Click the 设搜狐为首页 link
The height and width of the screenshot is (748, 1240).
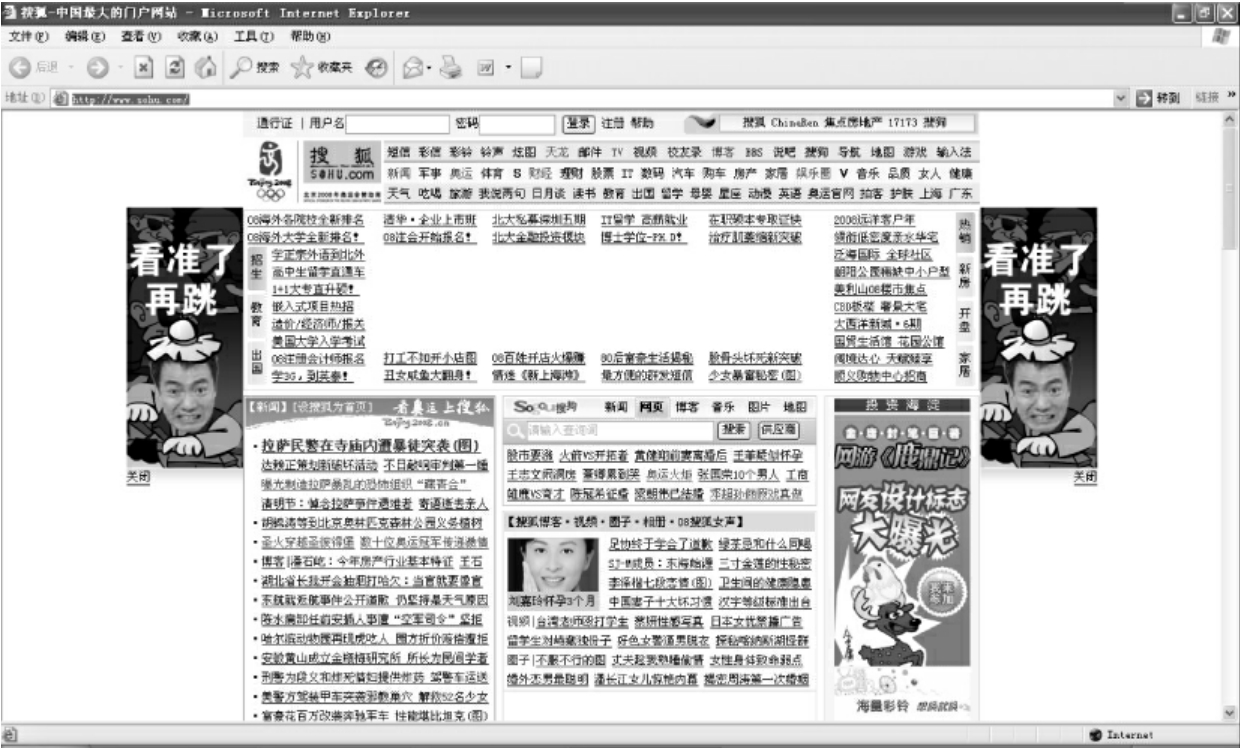pos(332,407)
